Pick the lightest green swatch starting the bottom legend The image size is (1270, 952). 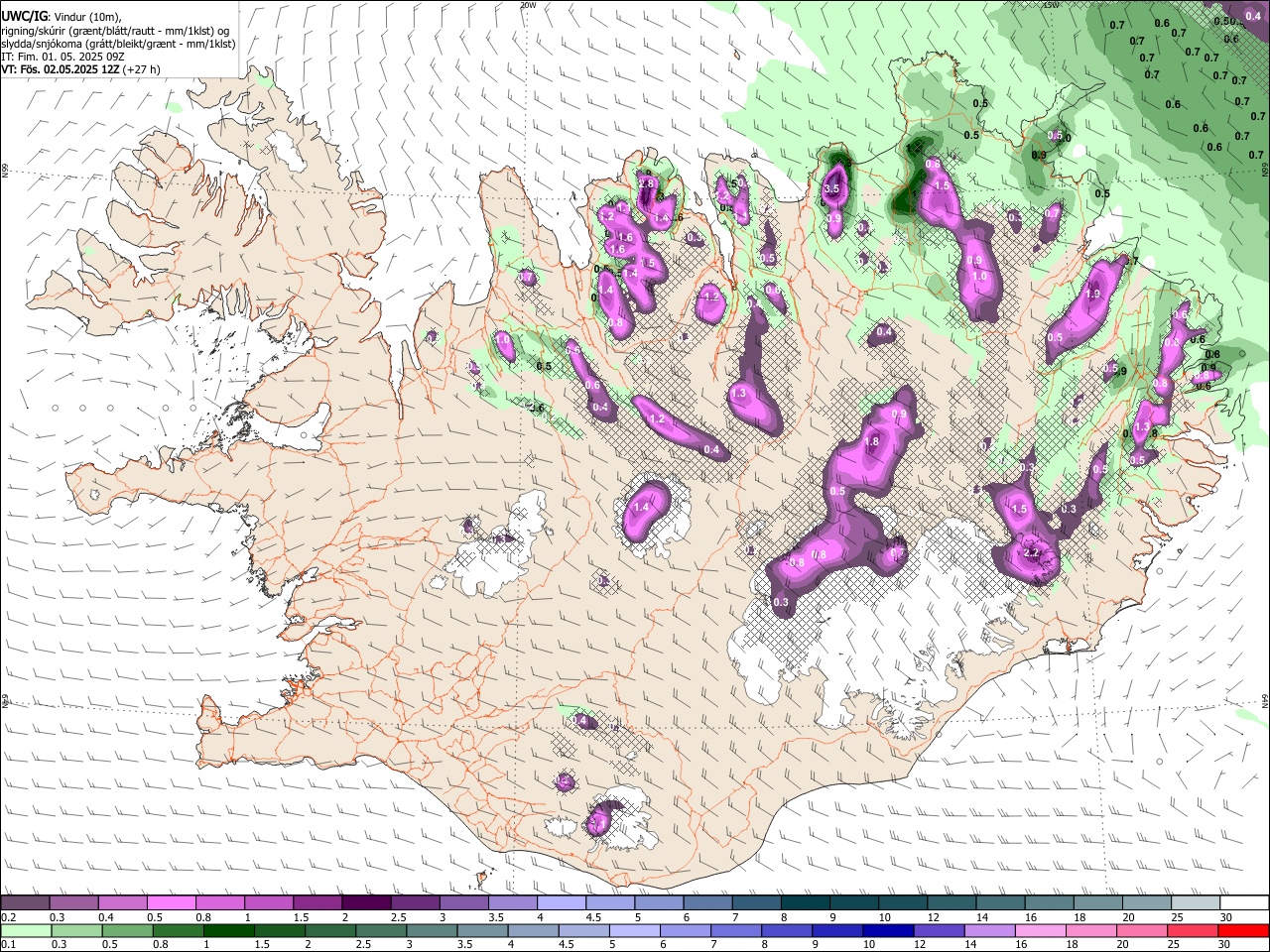(x=26, y=930)
